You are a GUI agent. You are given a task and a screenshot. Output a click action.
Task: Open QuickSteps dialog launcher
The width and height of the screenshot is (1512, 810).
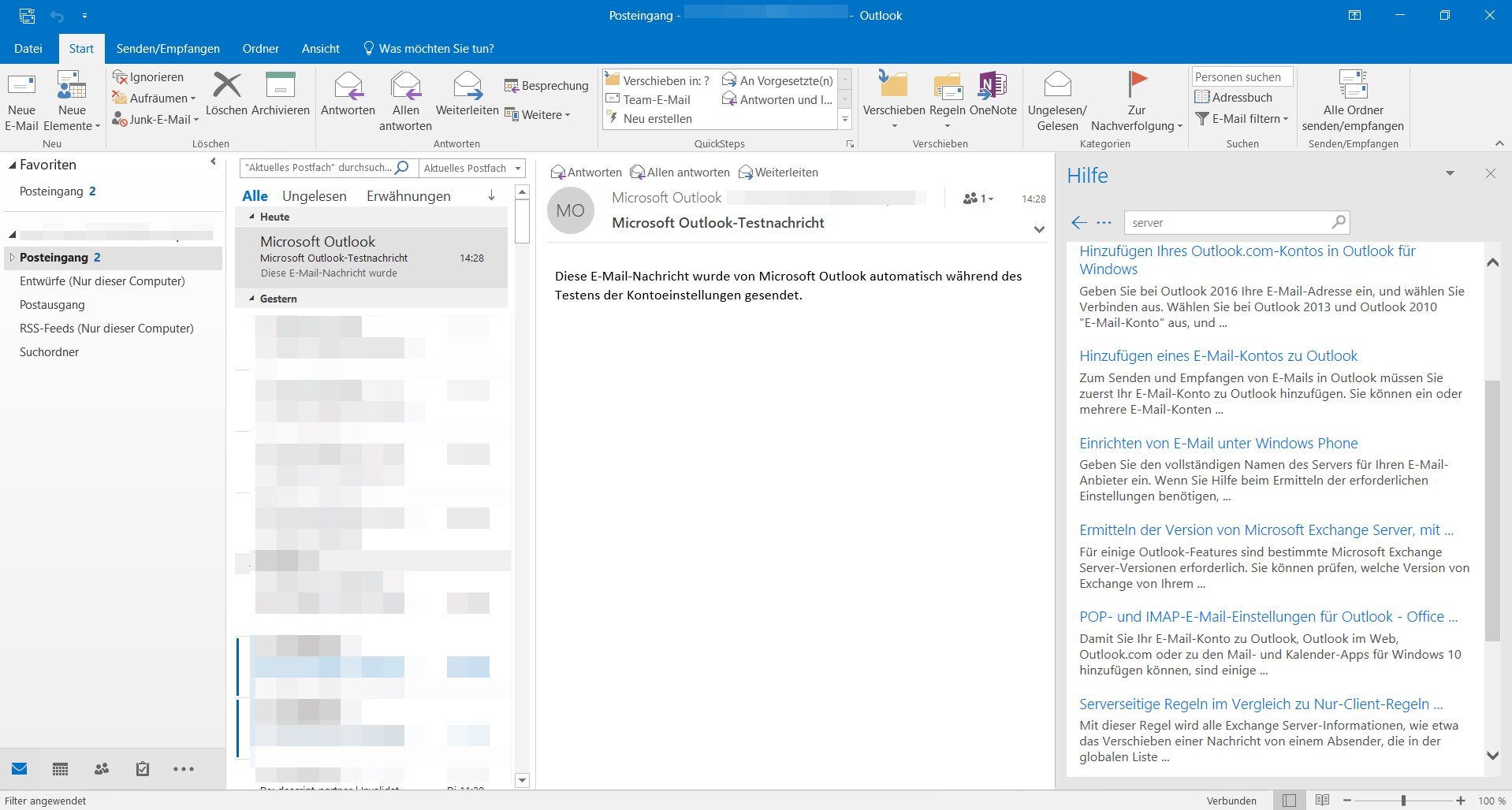tap(850, 144)
